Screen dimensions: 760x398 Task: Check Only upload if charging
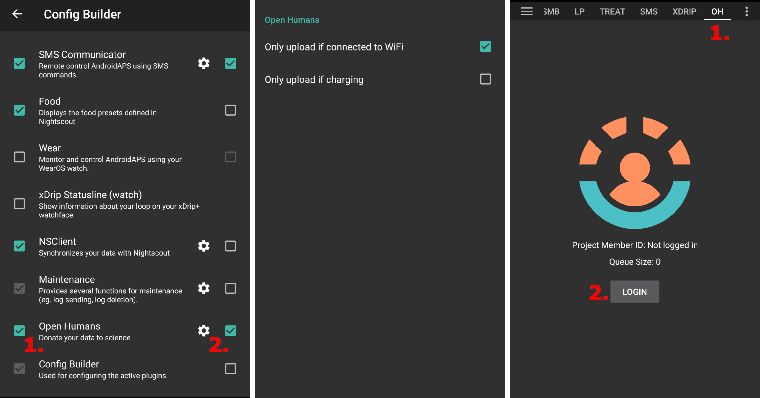coord(485,79)
